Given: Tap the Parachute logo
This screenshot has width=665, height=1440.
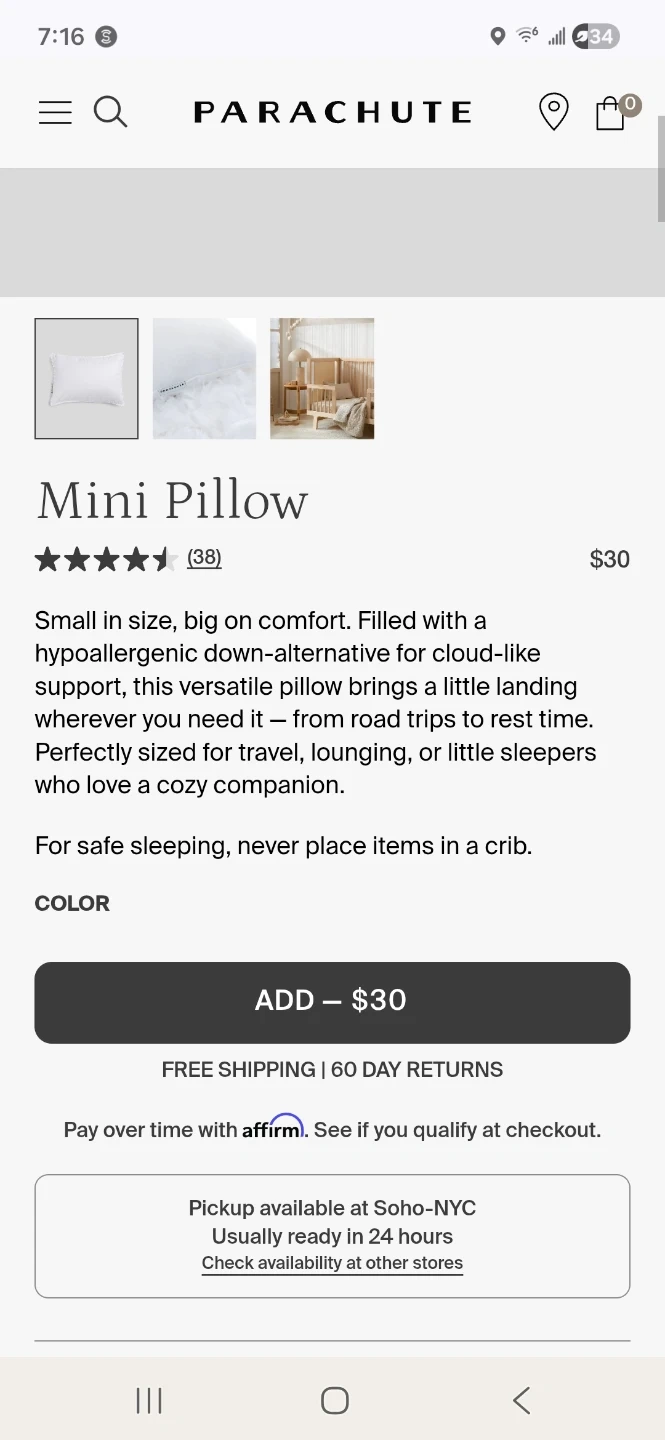Looking at the screenshot, I should click(x=332, y=112).
